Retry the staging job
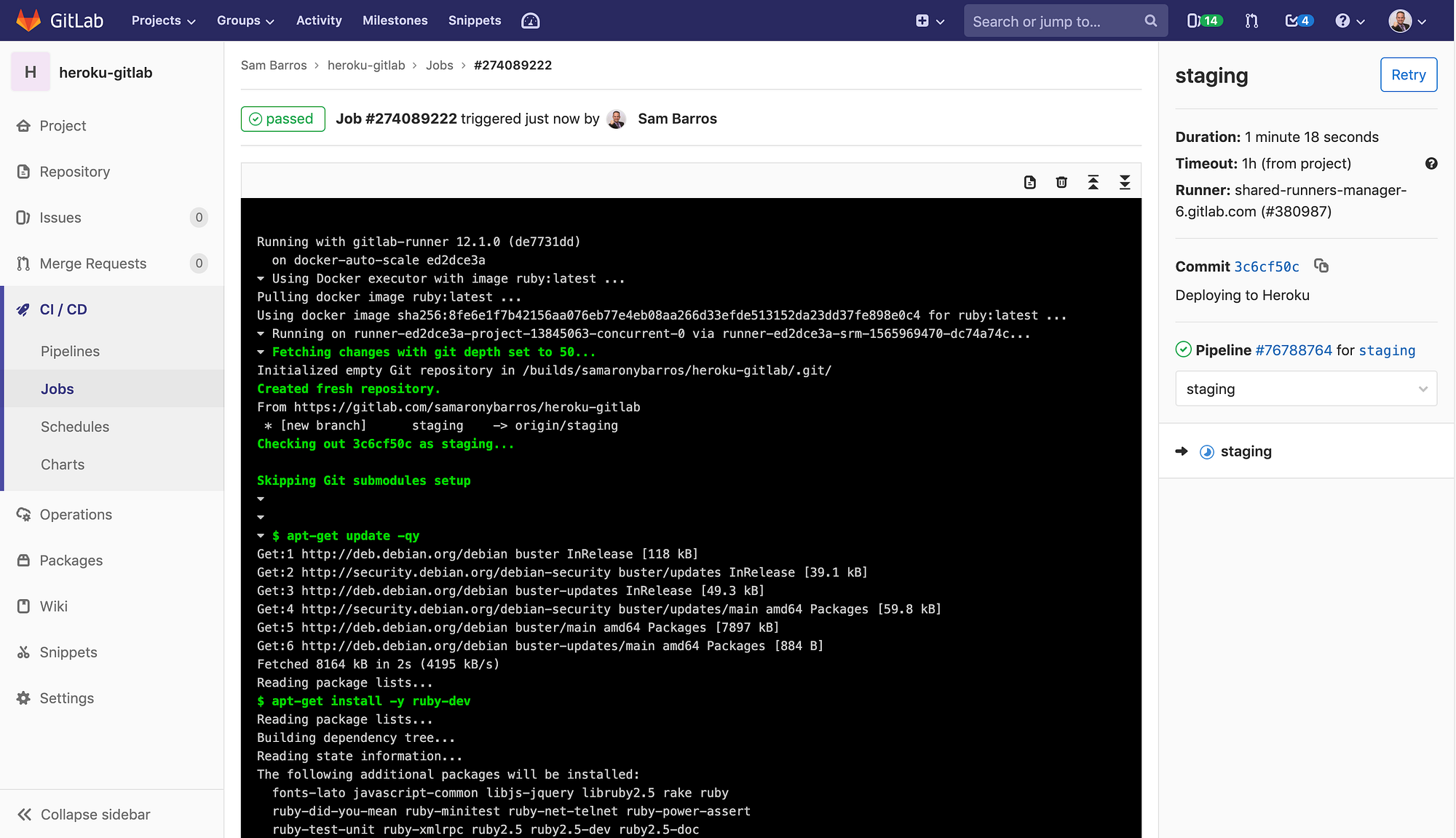This screenshot has height=838, width=1456. [x=1408, y=74]
